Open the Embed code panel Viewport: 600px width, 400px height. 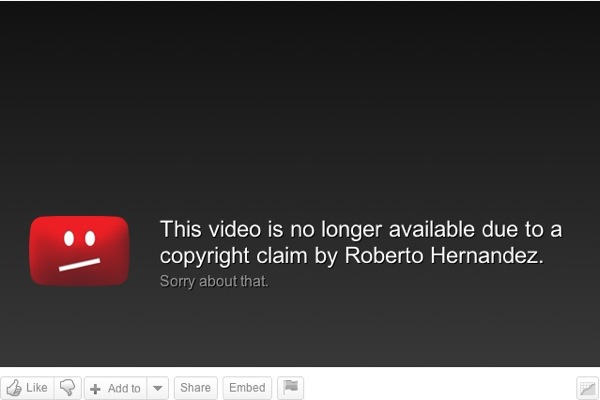pos(247,388)
